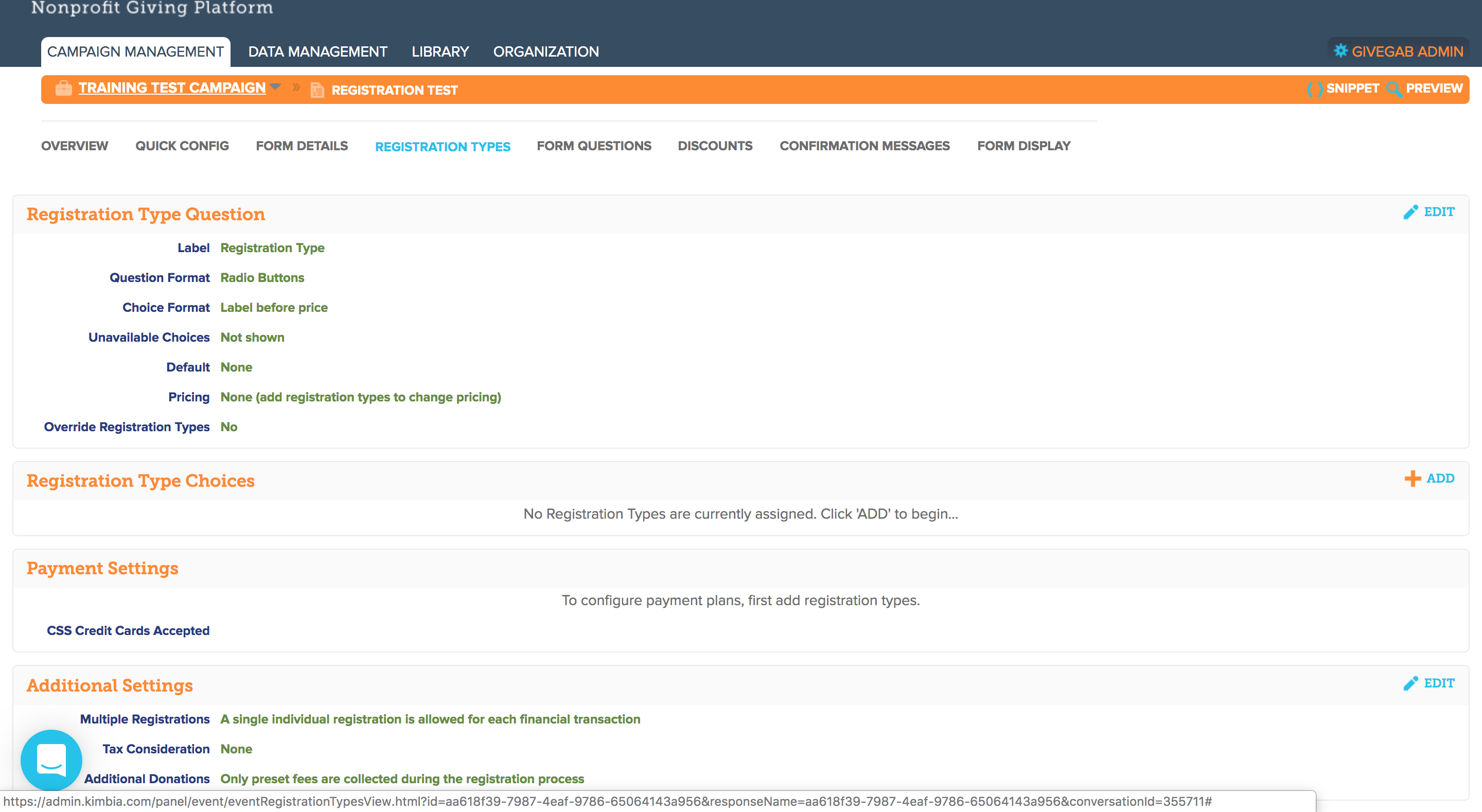Click the Override Registration Types 'No' value
The image size is (1482, 812).
228,427
